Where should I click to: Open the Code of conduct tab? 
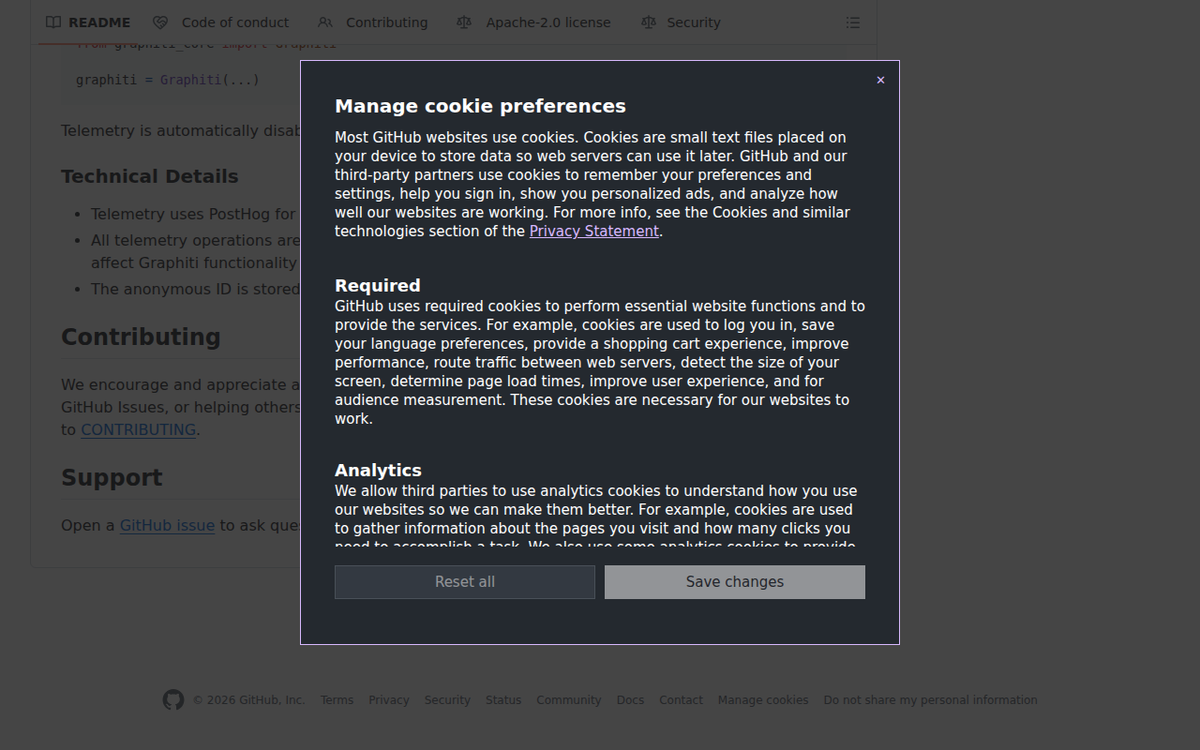click(x=221, y=22)
